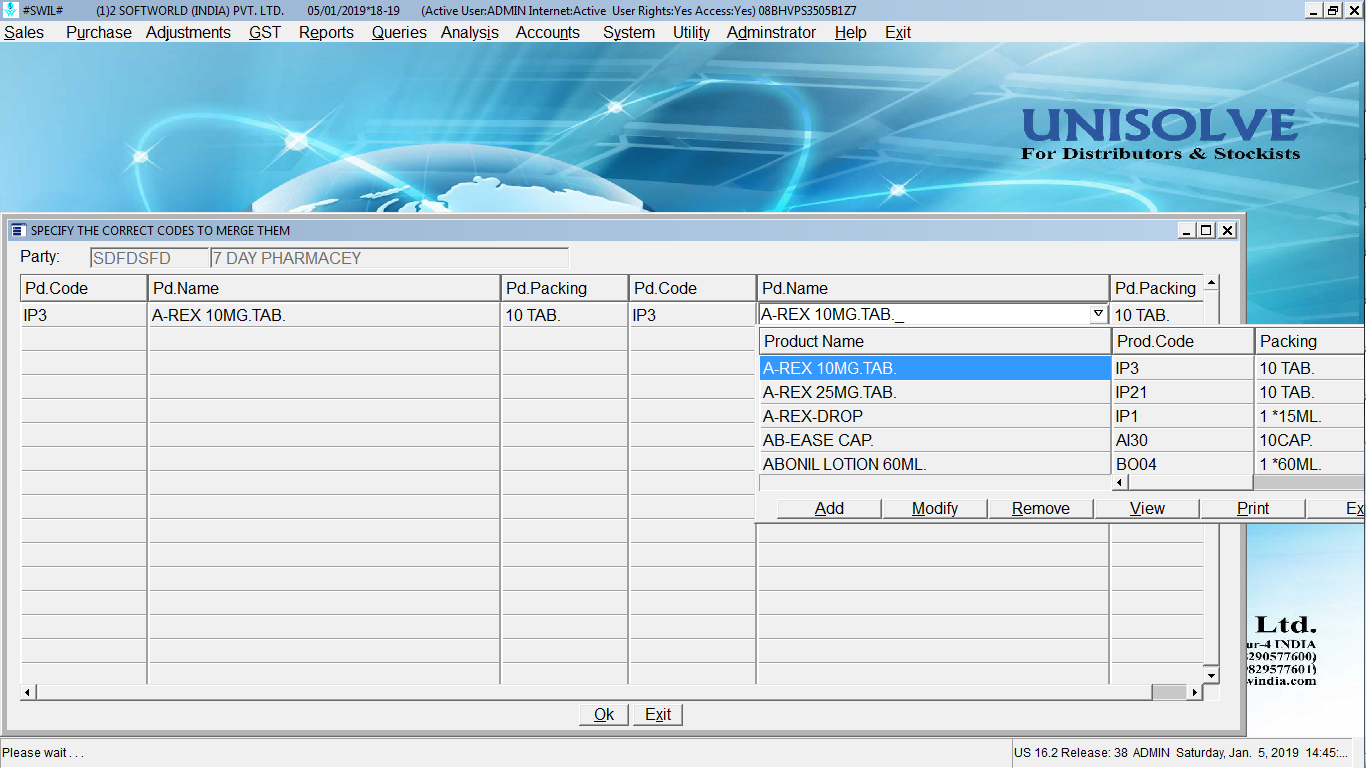Minimize the main SWIL window
Image resolution: width=1366 pixels, height=768 pixels.
click(x=1314, y=10)
